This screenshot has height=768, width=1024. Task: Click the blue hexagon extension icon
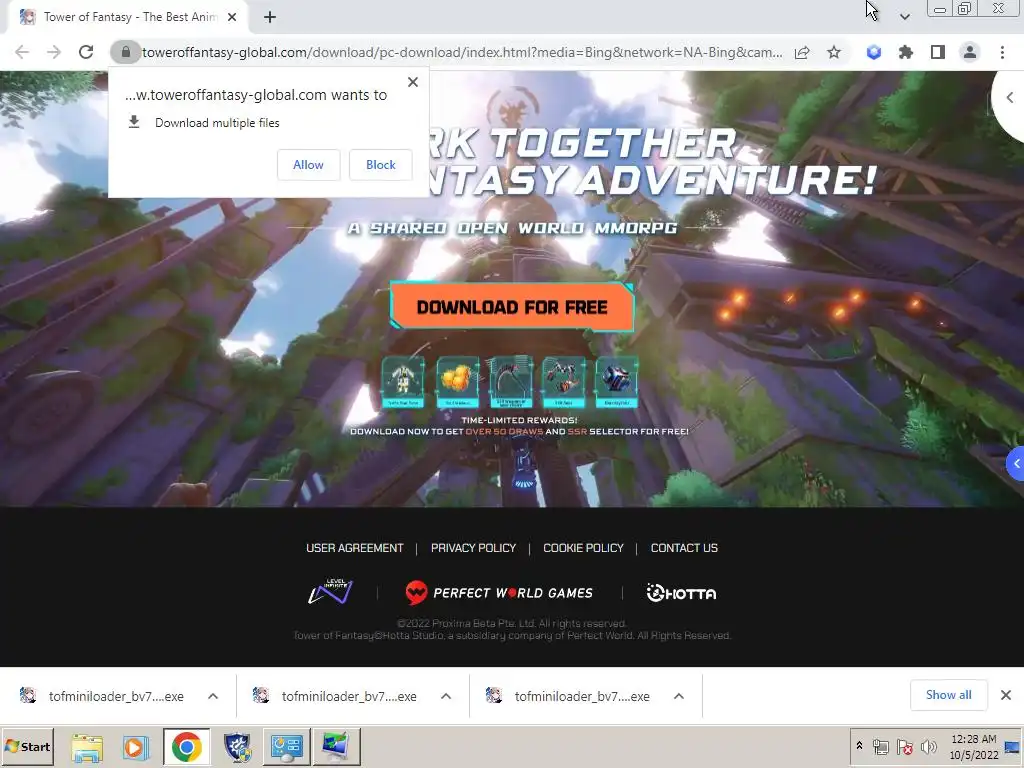click(874, 52)
